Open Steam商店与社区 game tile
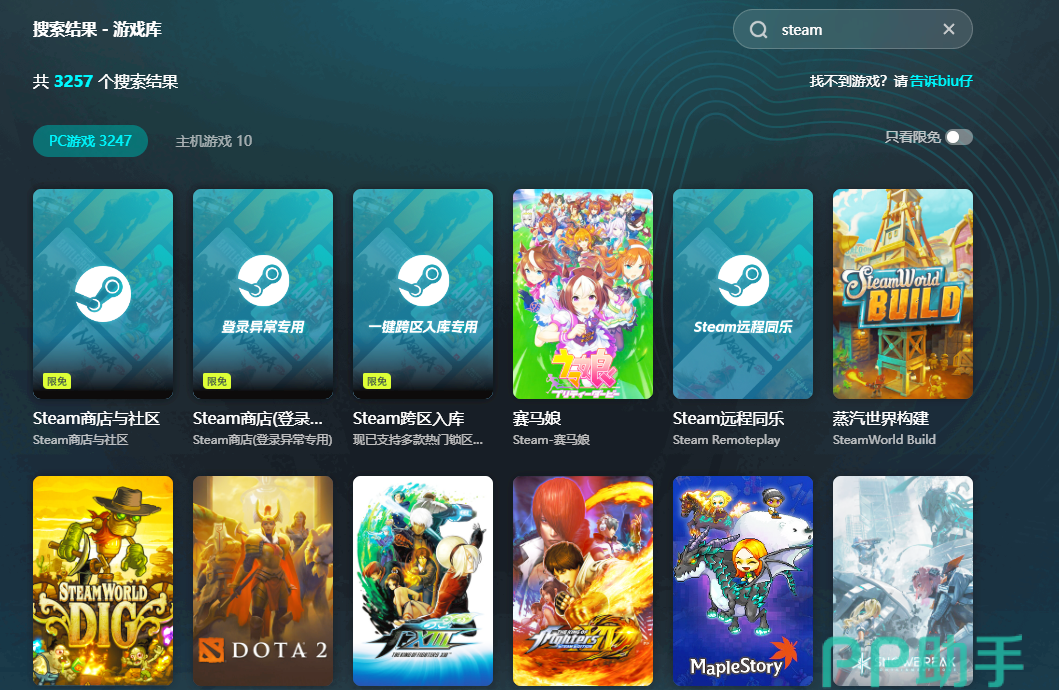This screenshot has height=690, width=1059. tap(103, 293)
